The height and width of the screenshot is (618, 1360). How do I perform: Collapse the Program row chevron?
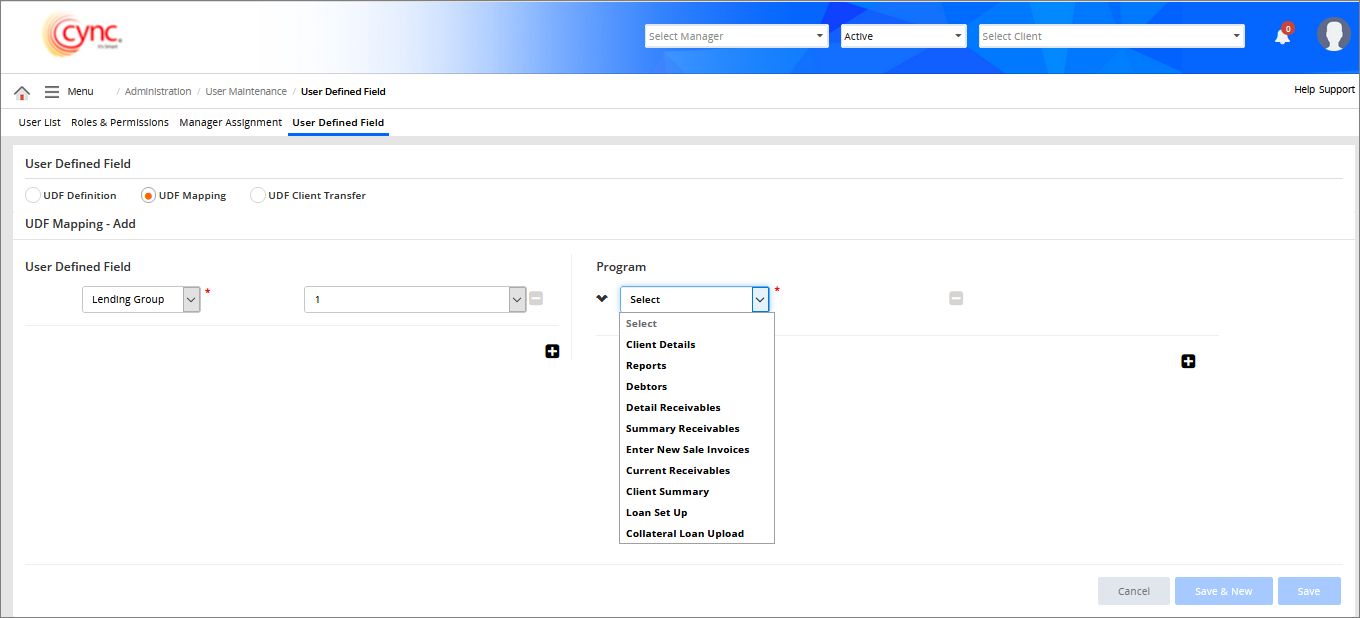(x=602, y=298)
